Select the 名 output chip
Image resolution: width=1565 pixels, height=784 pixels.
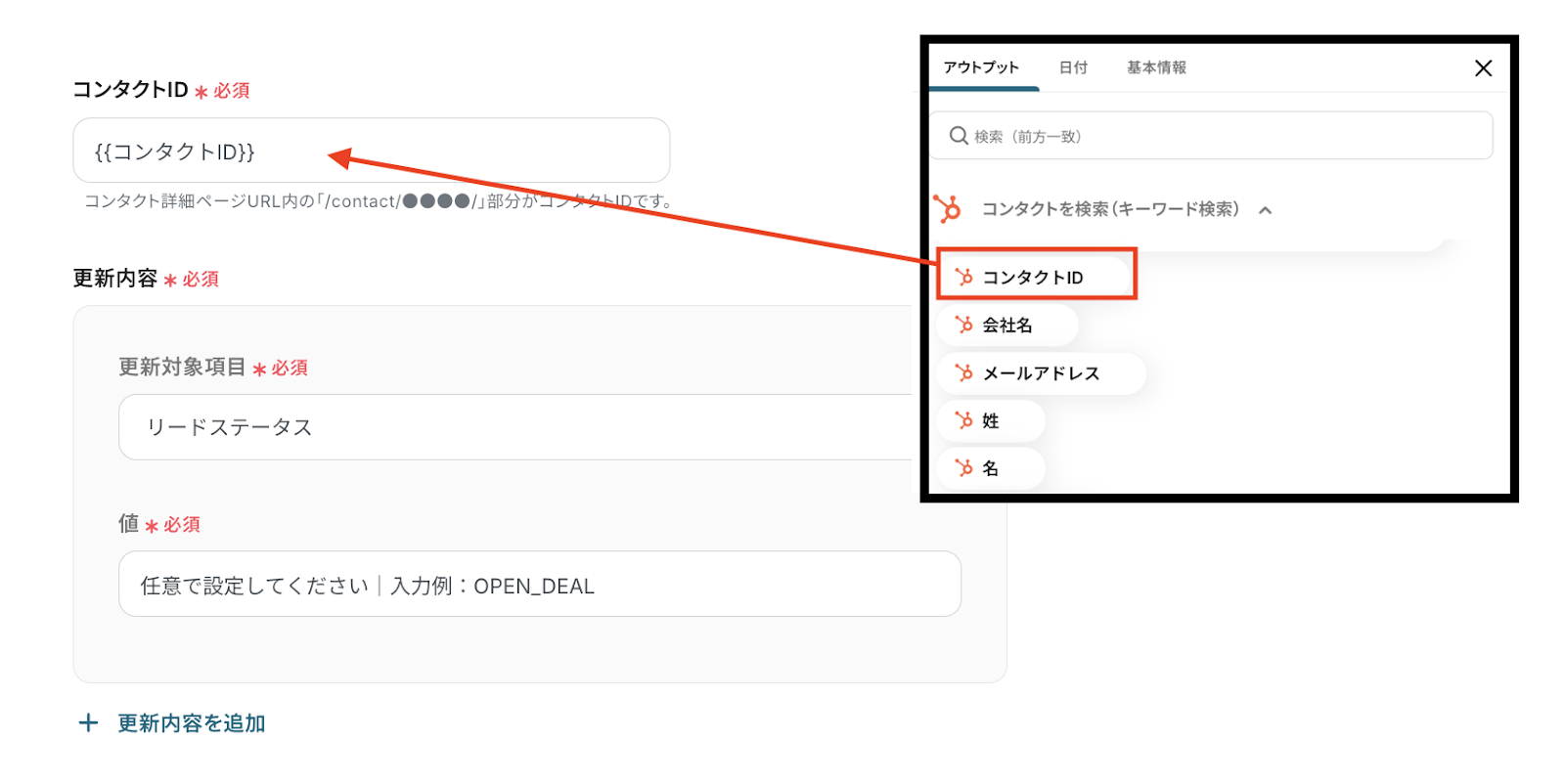(991, 468)
